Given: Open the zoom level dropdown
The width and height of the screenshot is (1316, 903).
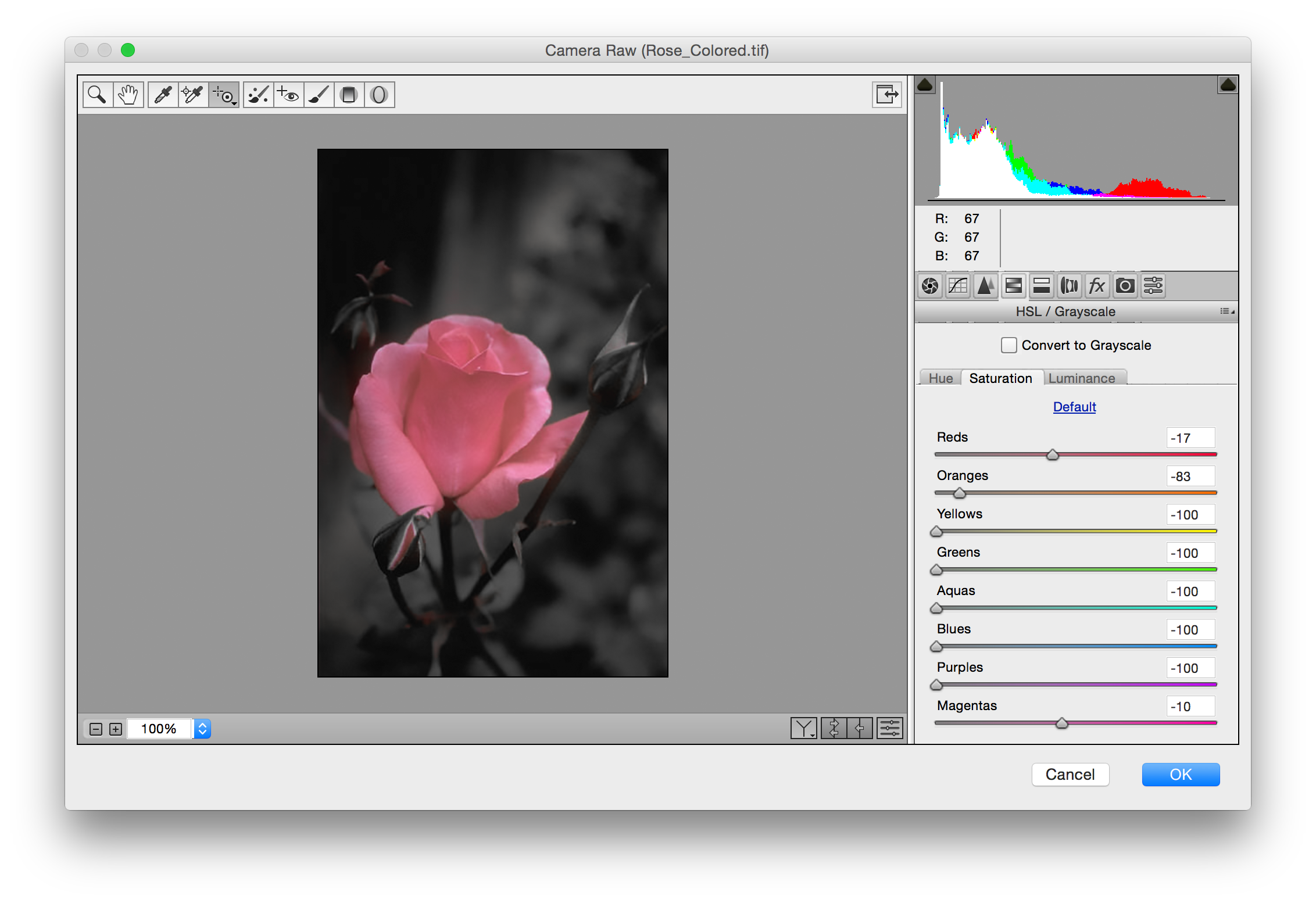Looking at the screenshot, I should point(202,729).
